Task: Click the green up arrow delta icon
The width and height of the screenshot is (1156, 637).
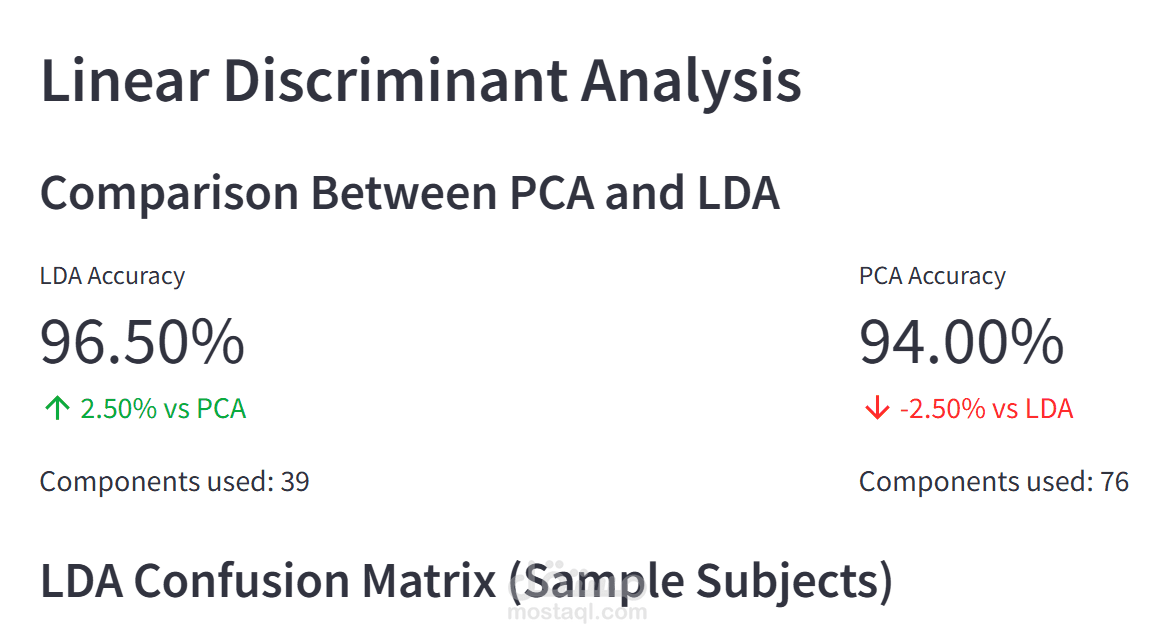Action: point(57,408)
